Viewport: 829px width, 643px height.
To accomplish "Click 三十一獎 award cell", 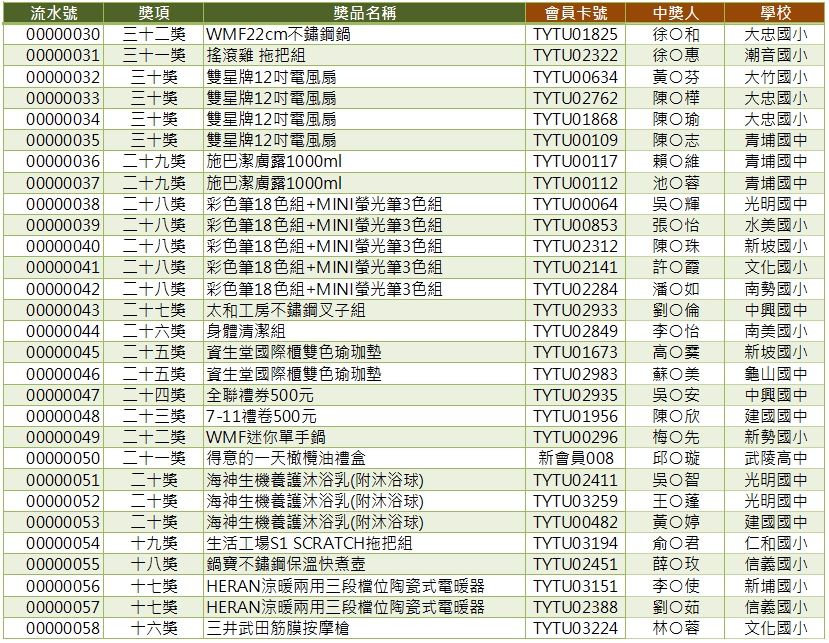I will click(154, 56).
